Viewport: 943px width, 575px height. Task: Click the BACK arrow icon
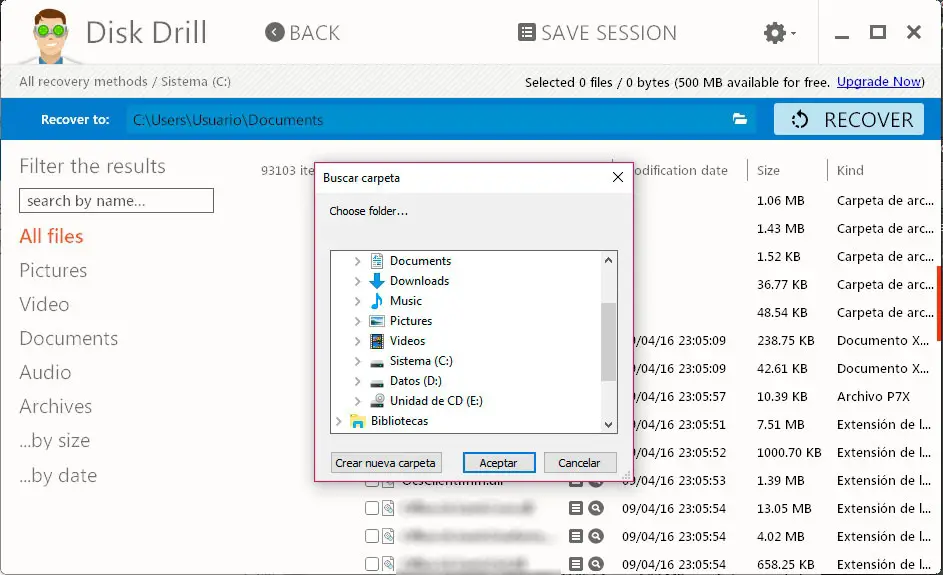click(274, 32)
